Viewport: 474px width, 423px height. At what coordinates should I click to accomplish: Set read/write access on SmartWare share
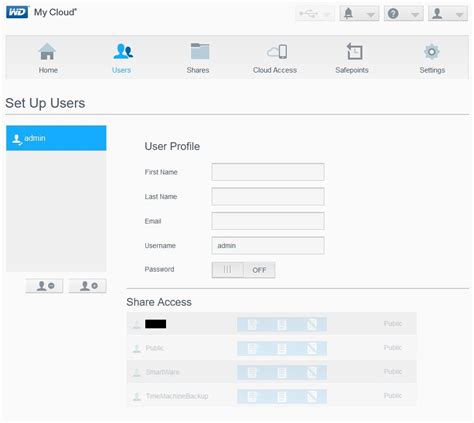coord(252,373)
